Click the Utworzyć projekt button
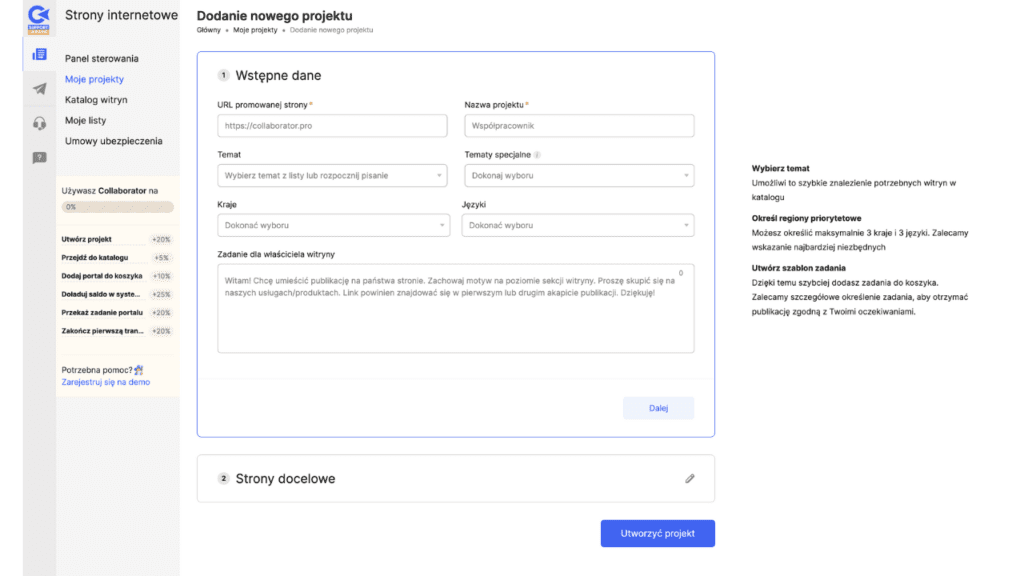This screenshot has width=1024, height=576. 658,534
